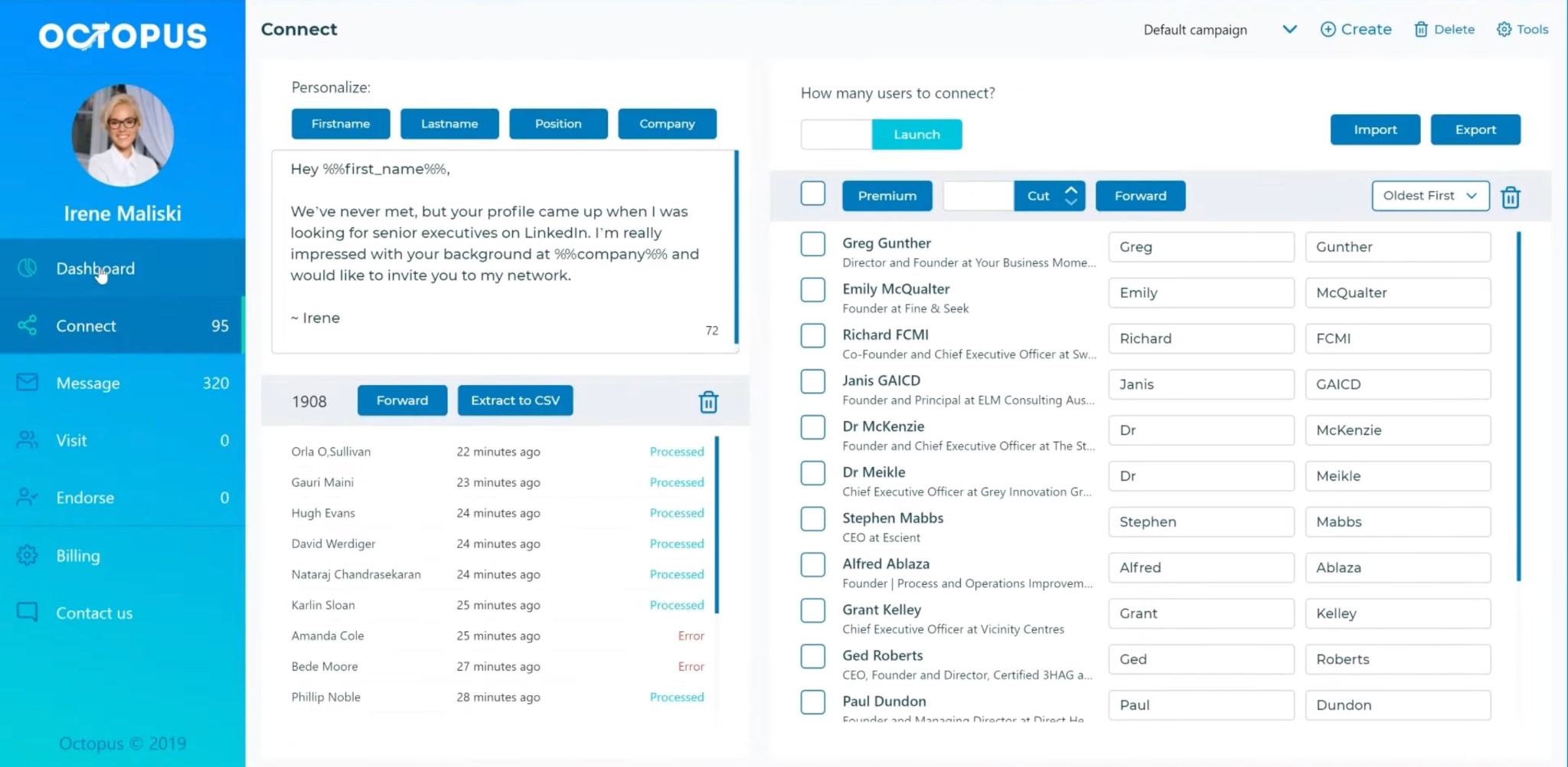Click the Message envelope icon
Image resolution: width=1568 pixels, height=767 pixels.
[28, 382]
